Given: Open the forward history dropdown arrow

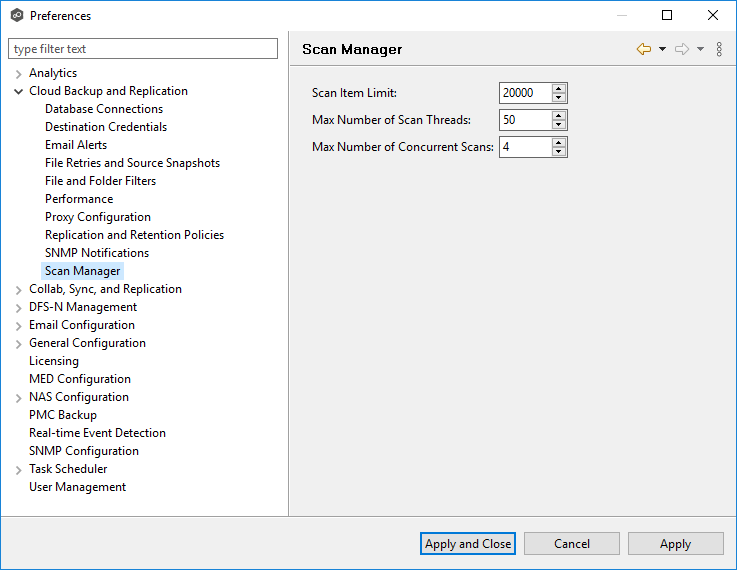Looking at the screenshot, I should tap(700, 49).
